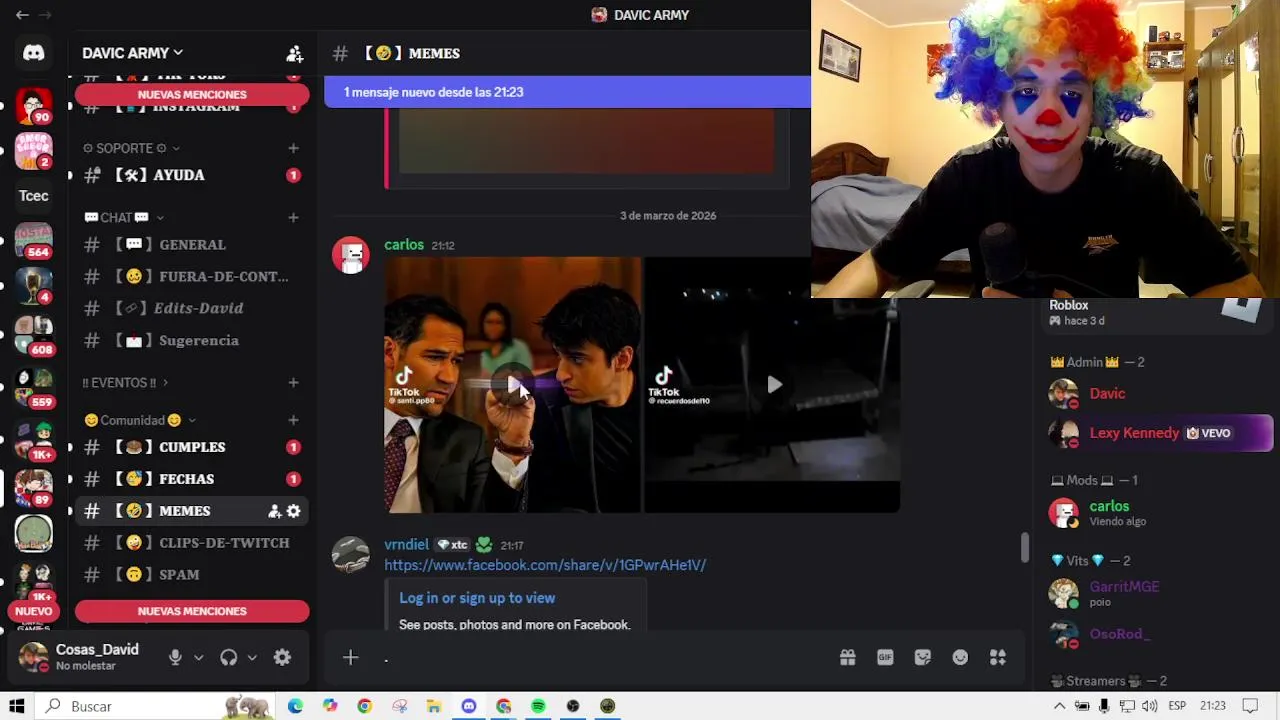Add a channel to the SOPORTE category
The image size is (1280, 720).
pyautogui.click(x=293, y=148)
